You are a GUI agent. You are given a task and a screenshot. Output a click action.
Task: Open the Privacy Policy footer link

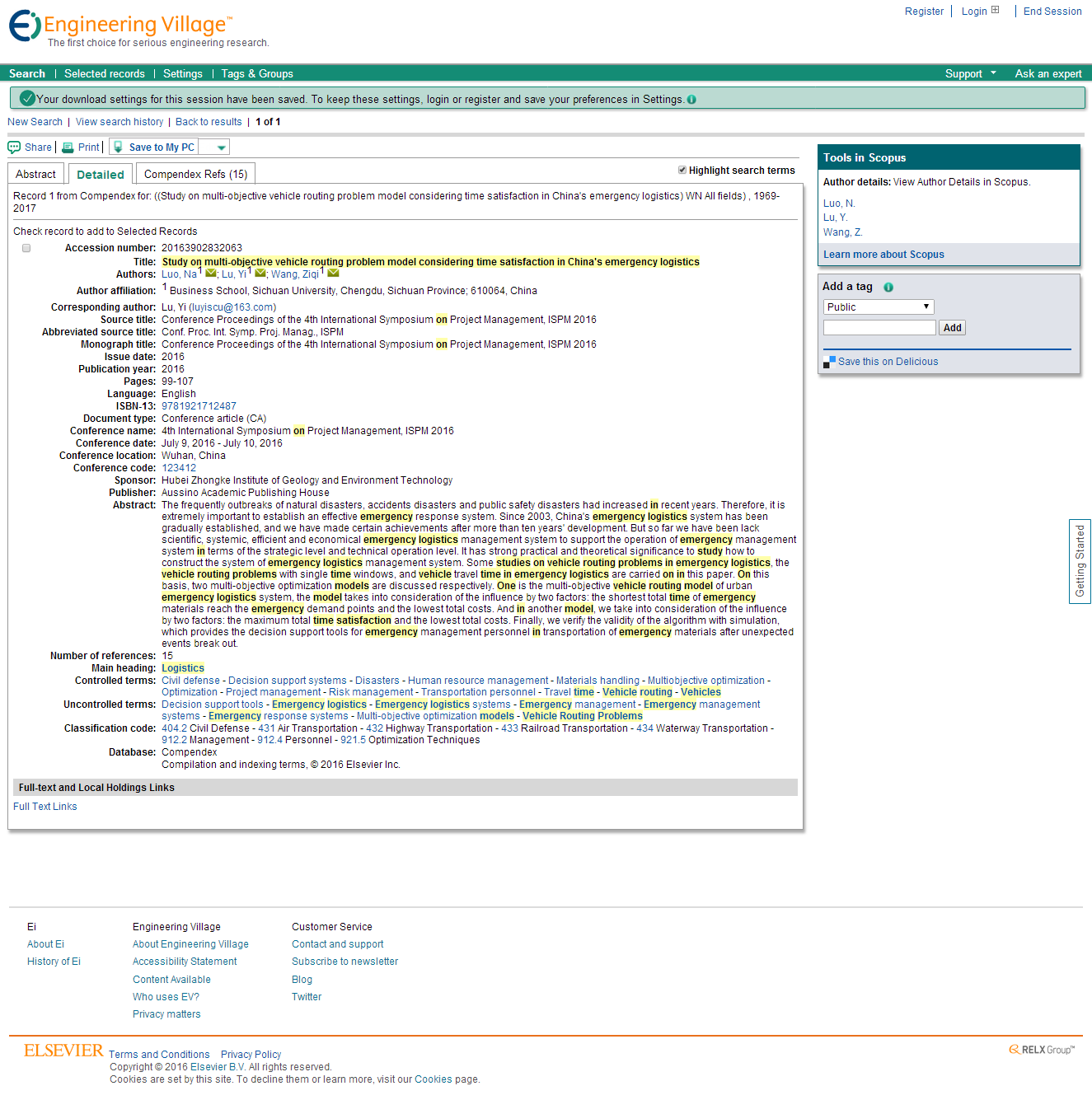251,1055
